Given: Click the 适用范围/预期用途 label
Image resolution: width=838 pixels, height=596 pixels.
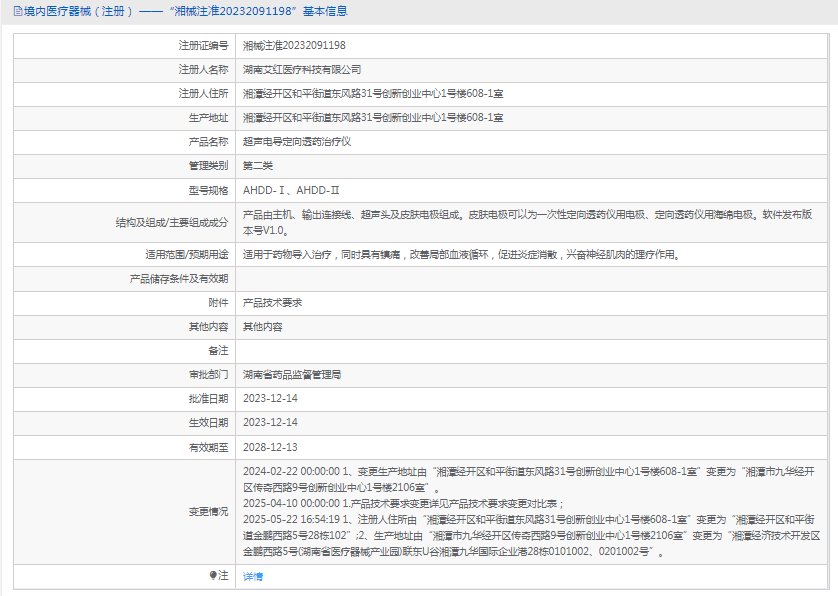Looking at the screenshot, I should [x=187, y=254].
